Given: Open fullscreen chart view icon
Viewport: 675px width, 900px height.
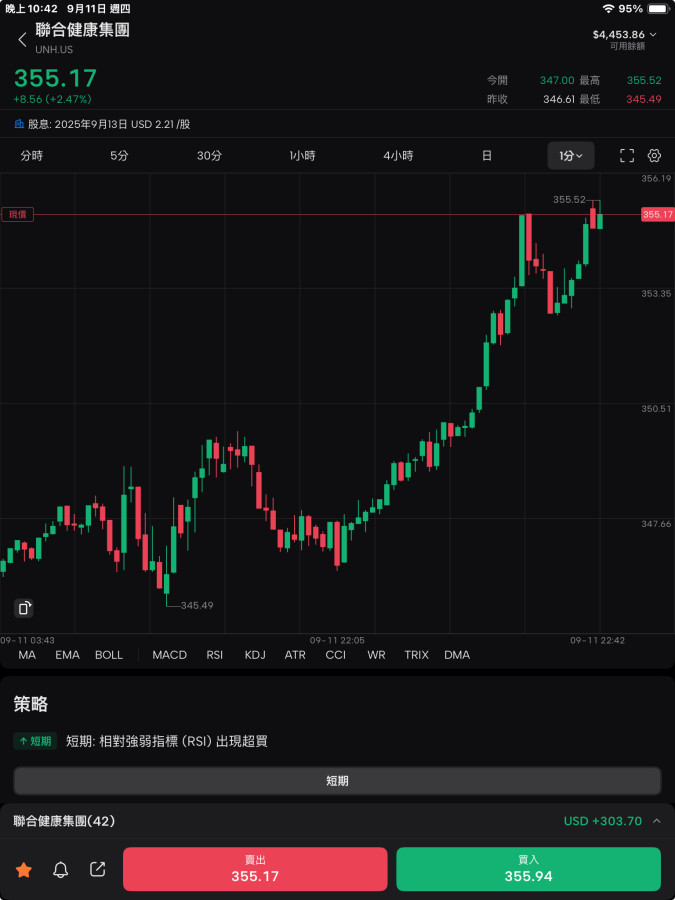Looking at the screenshot, I should (x=627, y=156).
